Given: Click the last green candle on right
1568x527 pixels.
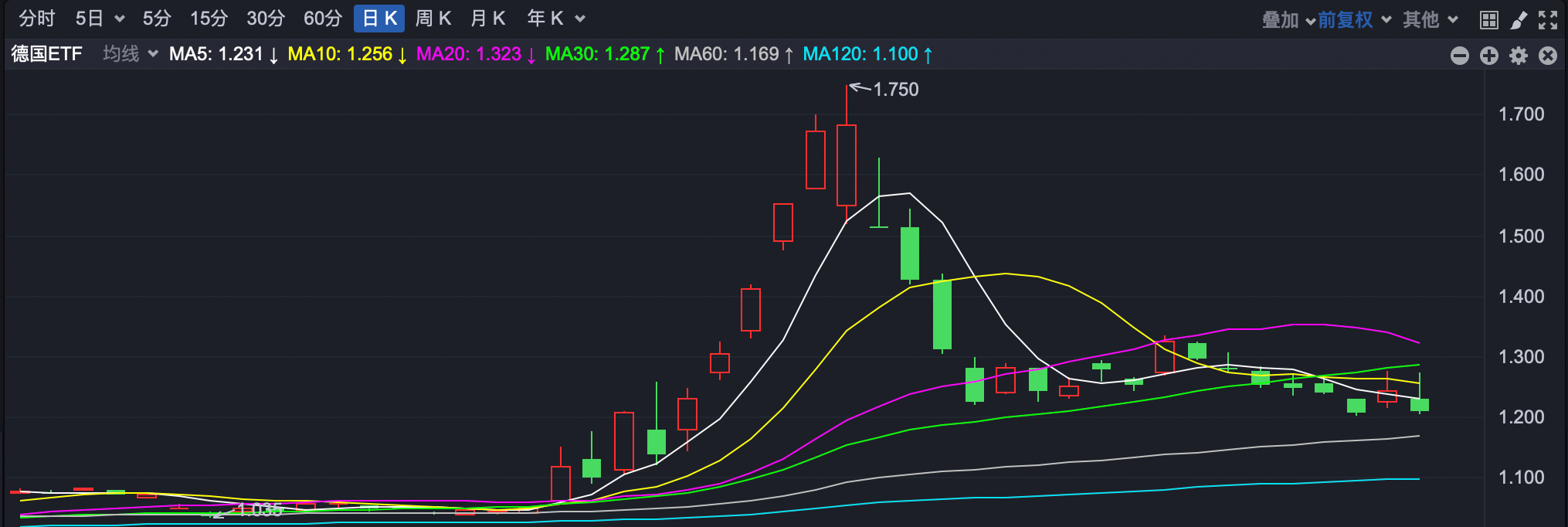Looking at the screenshot, I should click(x=1420, y=404).
